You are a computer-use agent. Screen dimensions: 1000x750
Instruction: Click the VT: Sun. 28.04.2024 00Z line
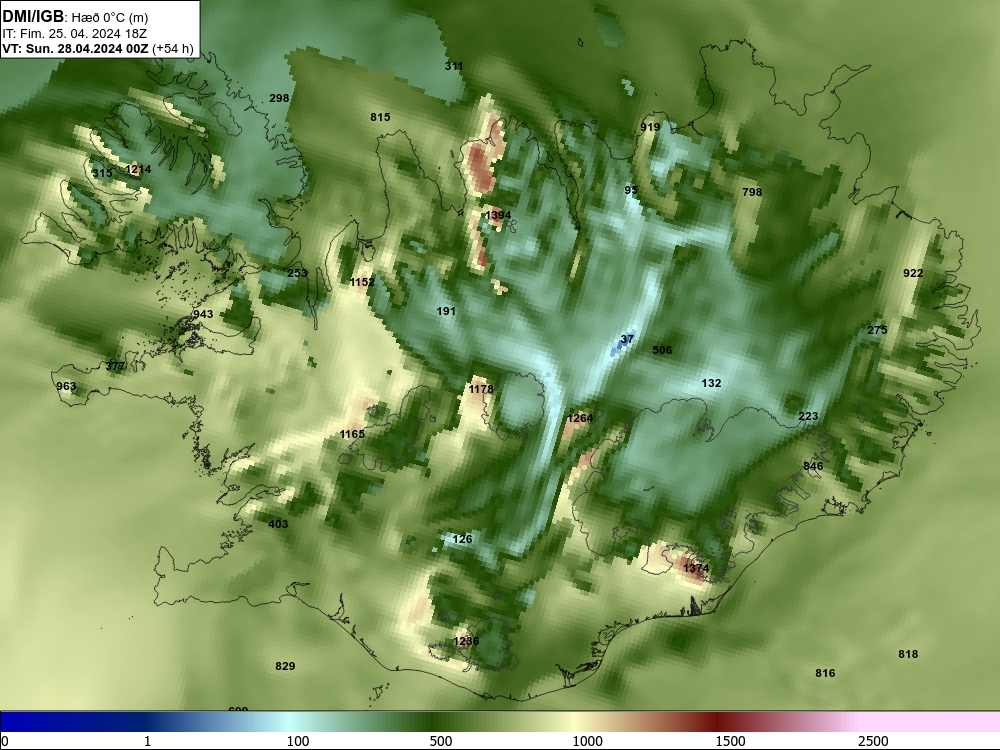98,48
